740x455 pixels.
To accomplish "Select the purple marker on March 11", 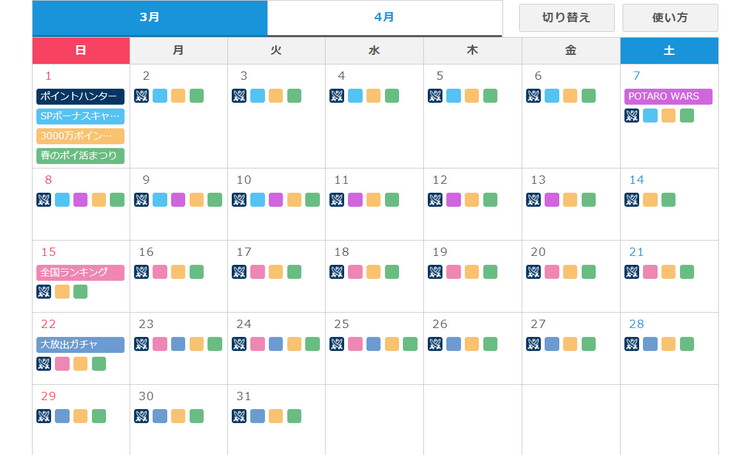I will pos(355,200).
